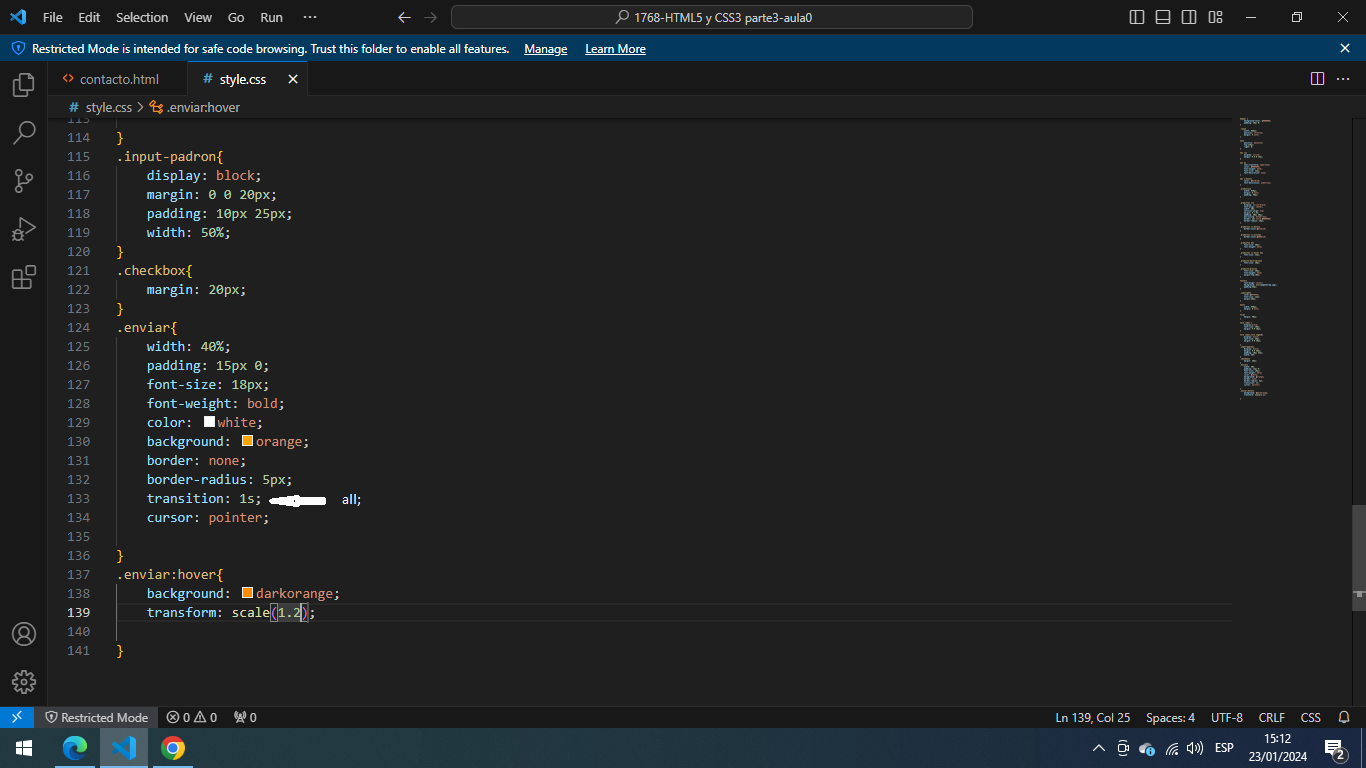Open the Customize Layout icon

pos(1215,17)
